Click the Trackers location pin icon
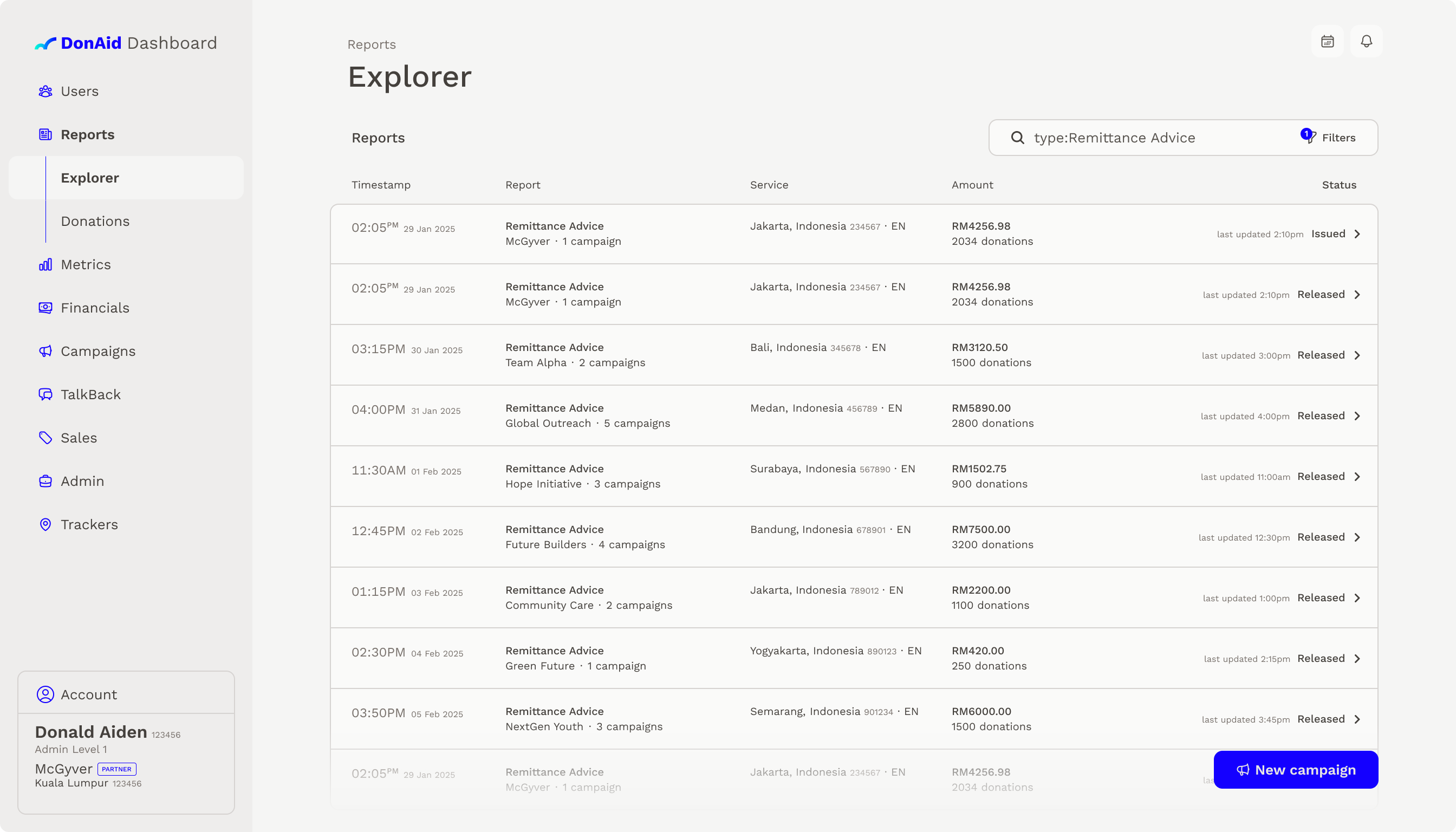 (45, 524)
